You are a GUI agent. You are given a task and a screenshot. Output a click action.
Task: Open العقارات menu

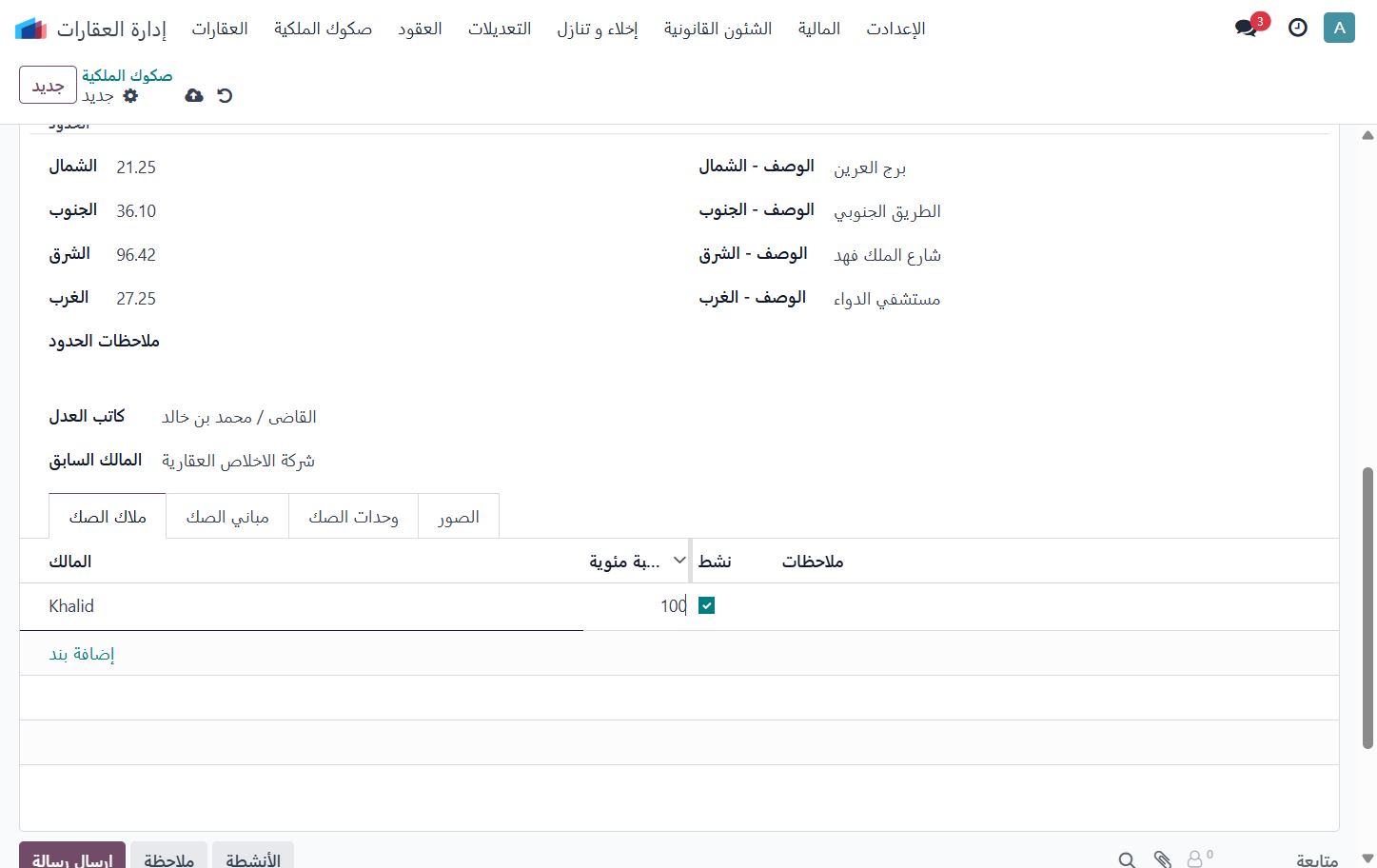tap(220, 29)
